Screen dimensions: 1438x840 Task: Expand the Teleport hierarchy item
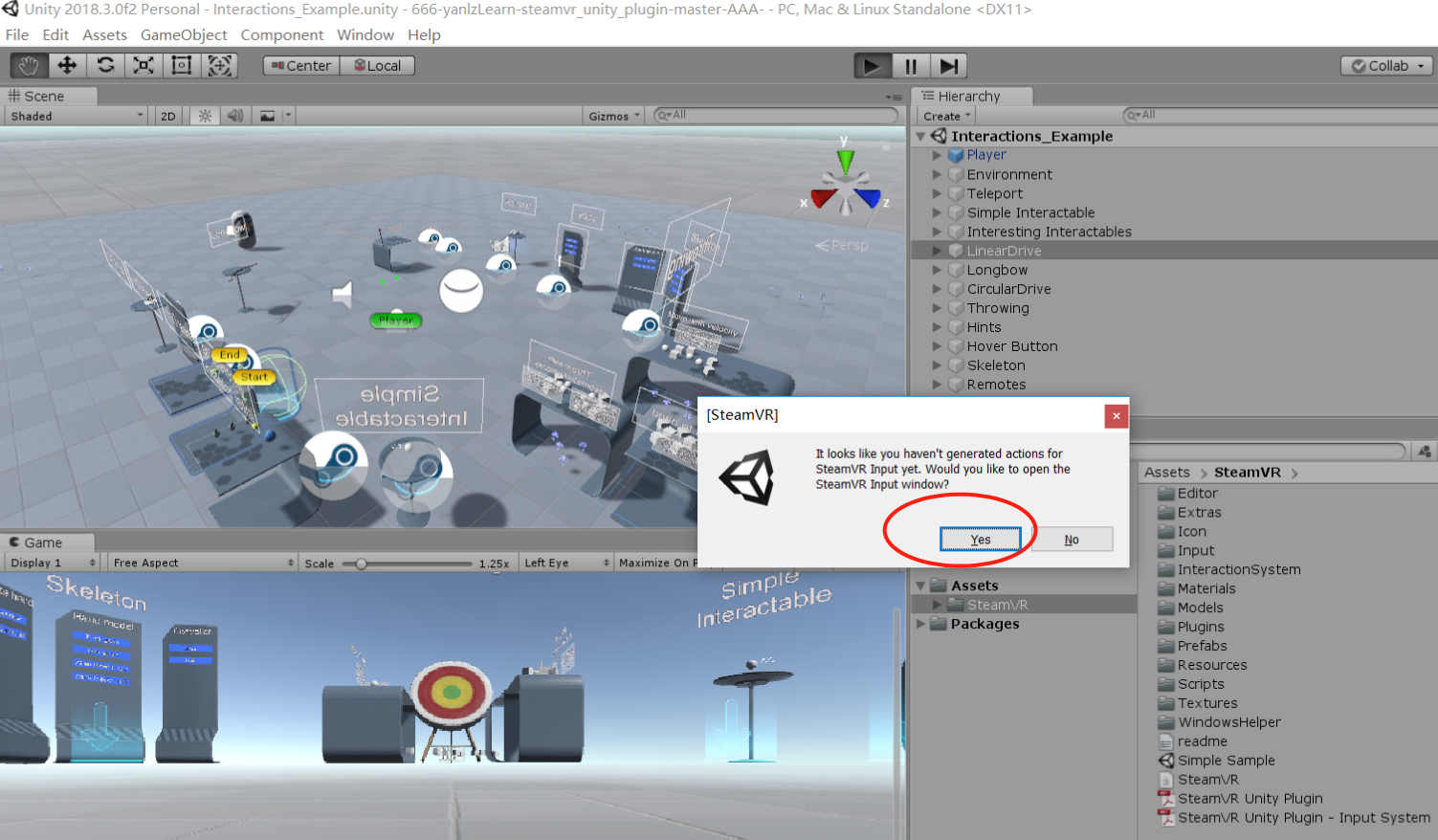pyautogui.click(x=937, y=193)
